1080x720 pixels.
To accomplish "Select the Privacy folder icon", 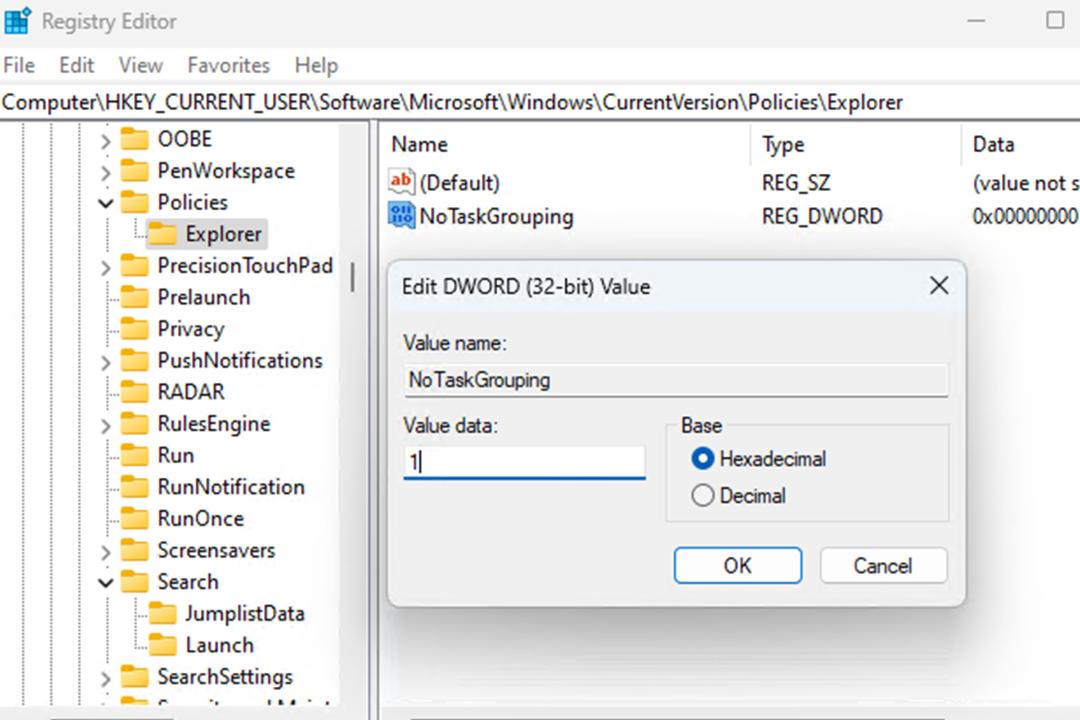I will coord(135,329).
